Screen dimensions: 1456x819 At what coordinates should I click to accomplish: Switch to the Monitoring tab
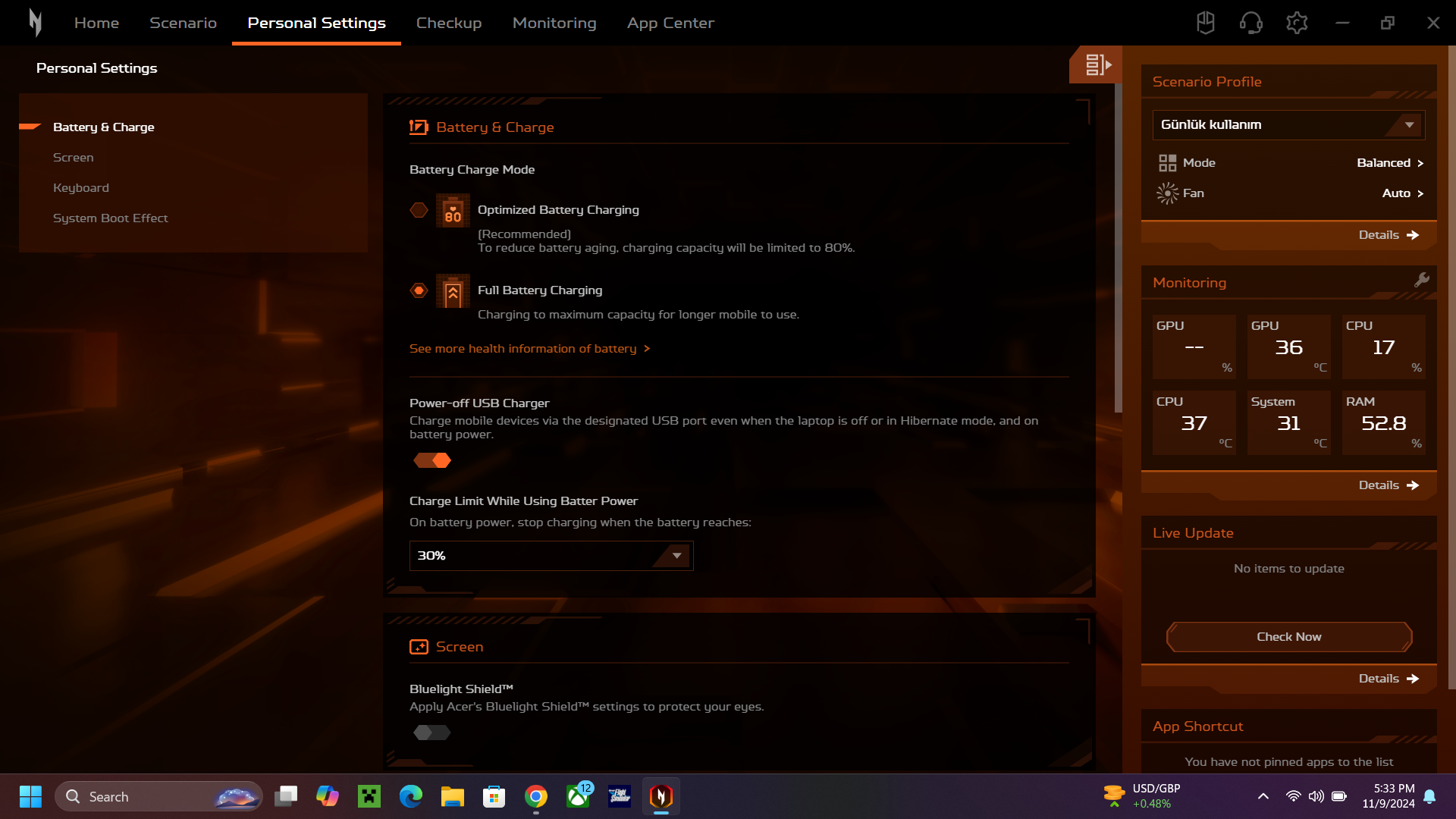coord(554,23)
